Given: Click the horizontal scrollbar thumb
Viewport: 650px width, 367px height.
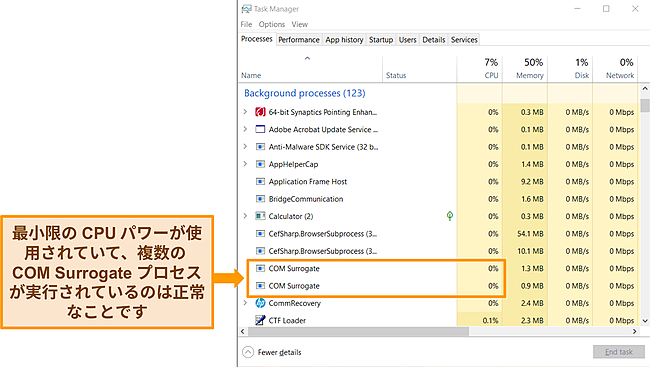Looking at the screenshot, I should click(x=358, y=331).
